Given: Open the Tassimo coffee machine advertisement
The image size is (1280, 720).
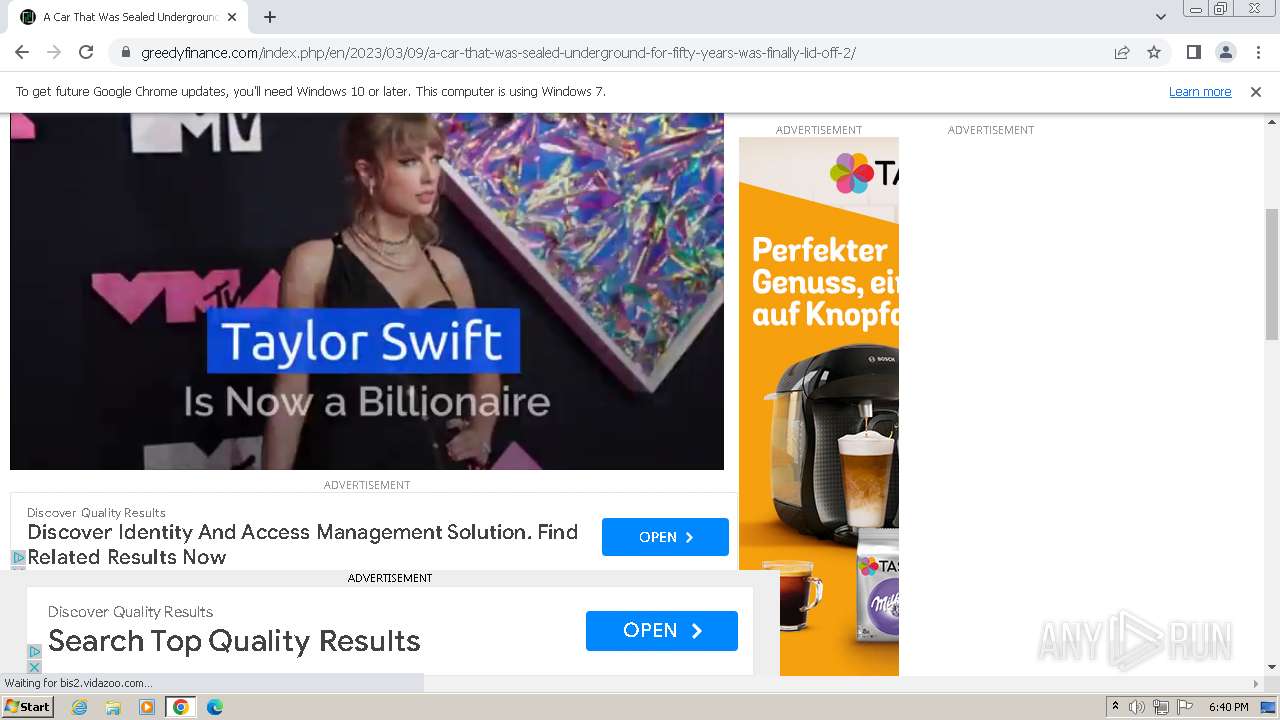Looking at the screenshot, I should [819, 406].
